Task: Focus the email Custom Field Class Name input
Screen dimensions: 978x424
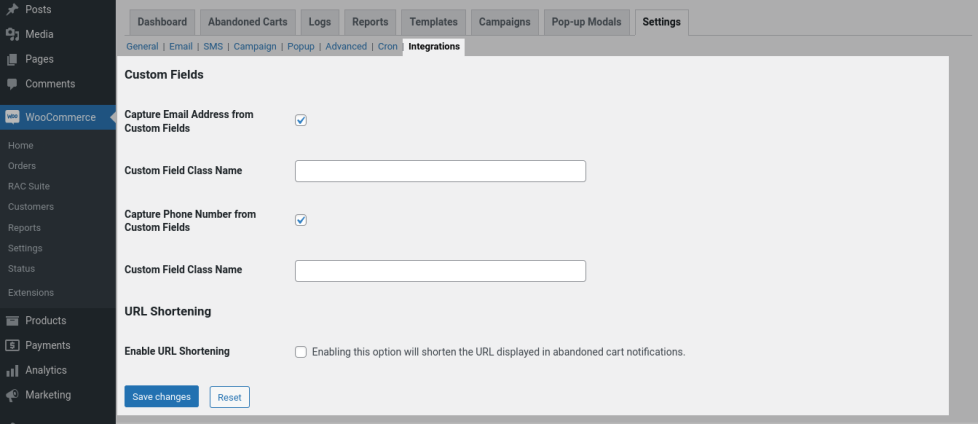Action: coord(440,171)
